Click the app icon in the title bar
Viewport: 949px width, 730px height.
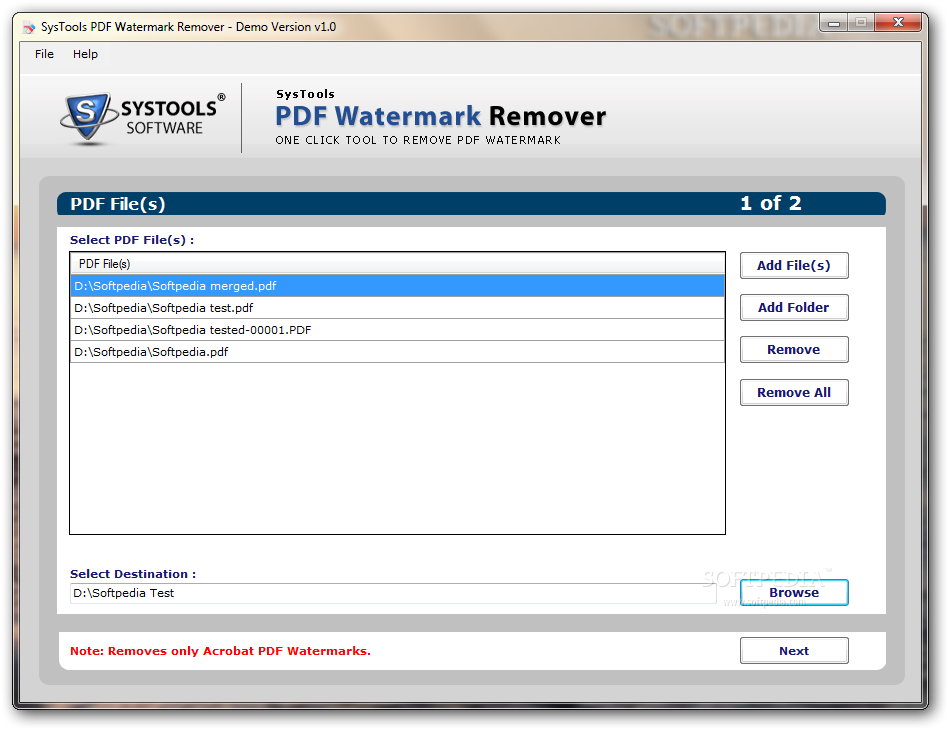click(x=28, y=27)
